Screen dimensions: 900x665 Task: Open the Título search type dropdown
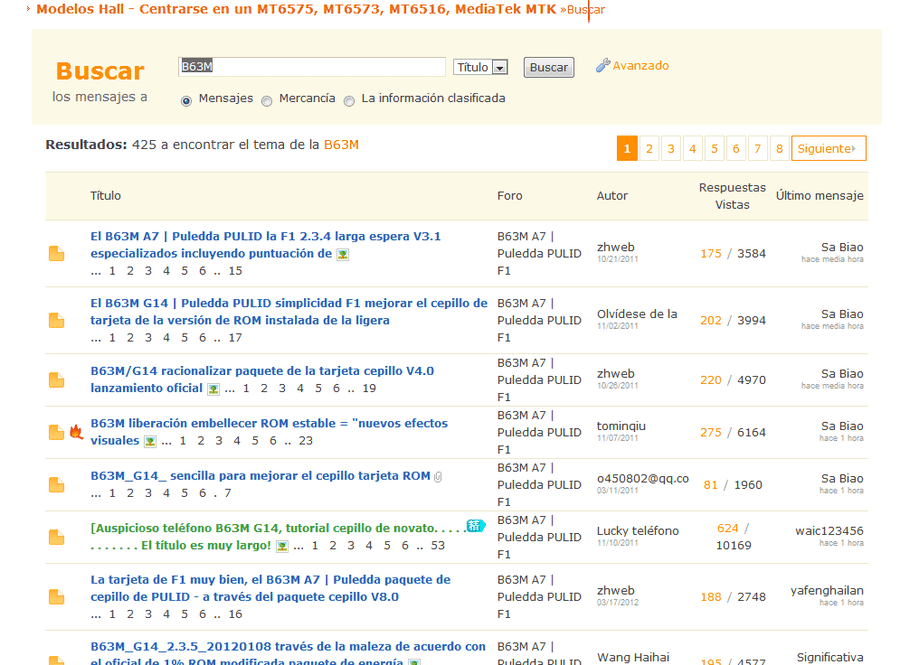(480, 67)
